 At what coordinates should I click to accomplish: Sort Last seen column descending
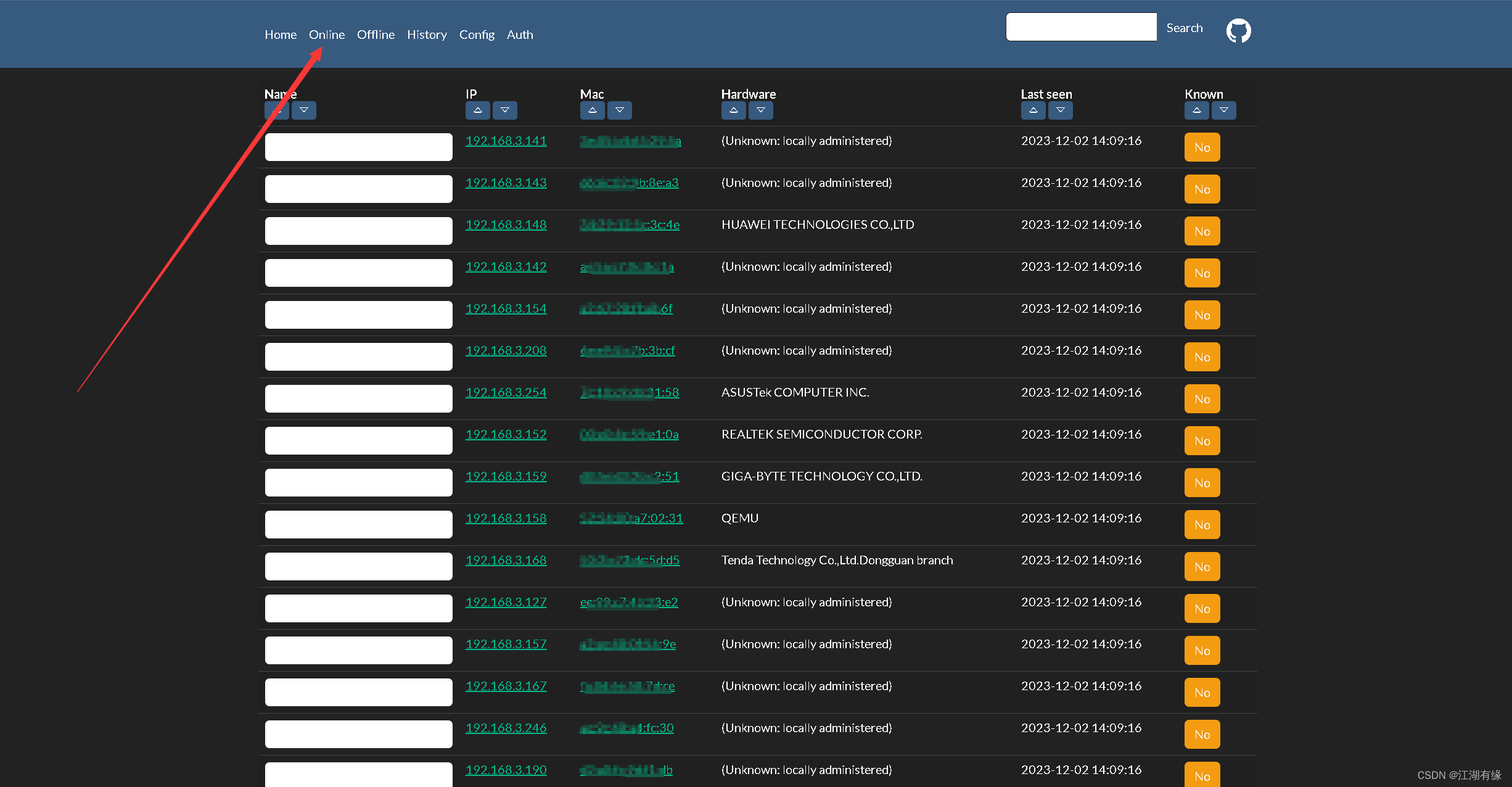(x=1060, y=110)
